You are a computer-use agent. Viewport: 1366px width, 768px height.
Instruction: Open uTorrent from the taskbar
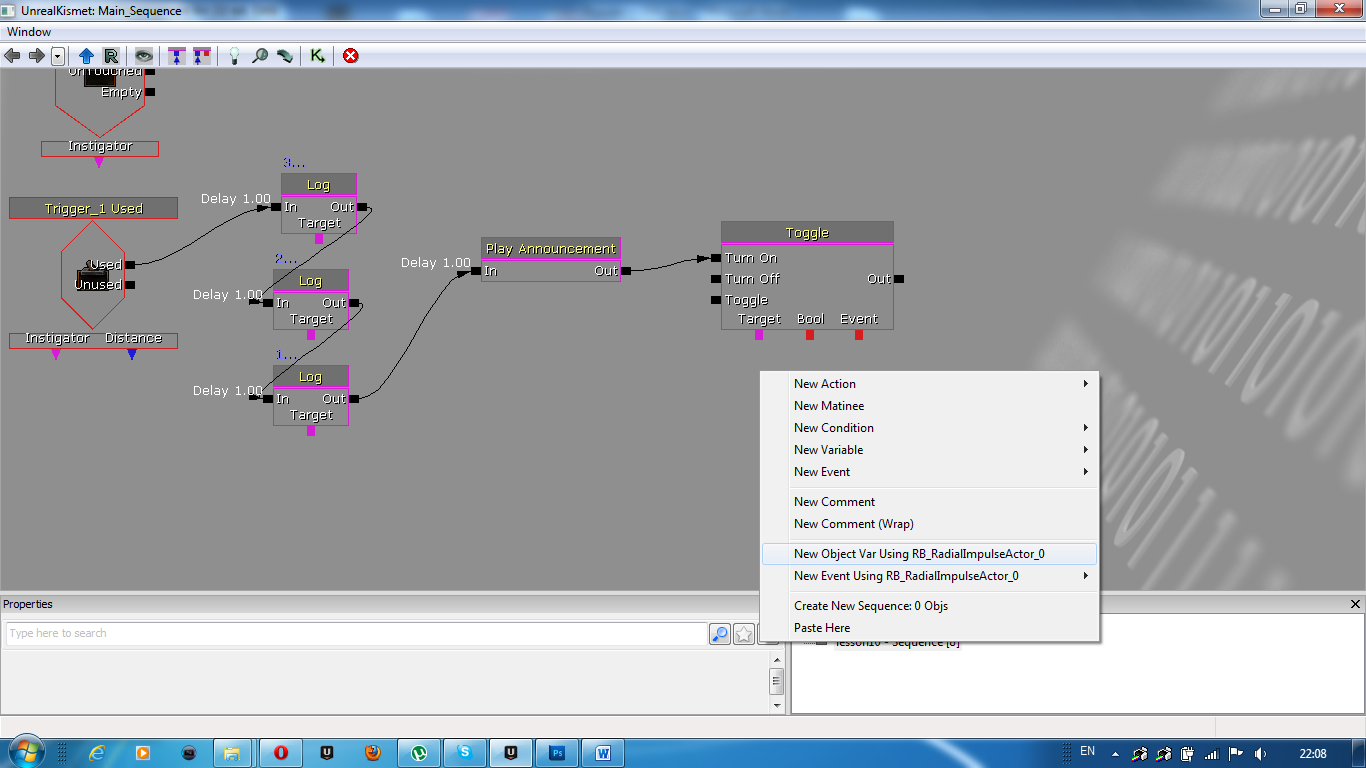[x=419, y=752]
